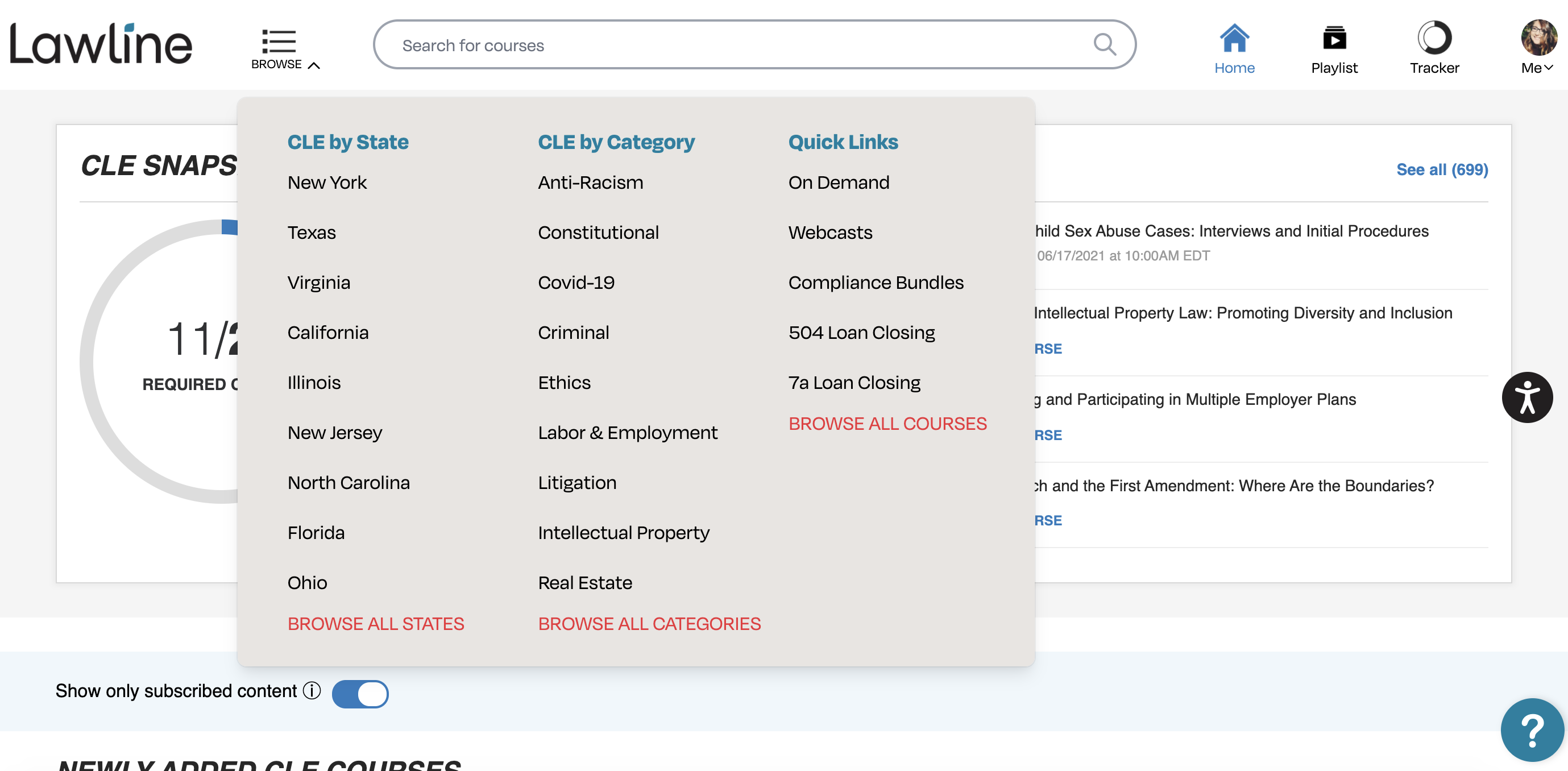Open Intellectual Property Law diversity course
This screenshot has height=771, width=1568.
click(x=1243, y=313)
